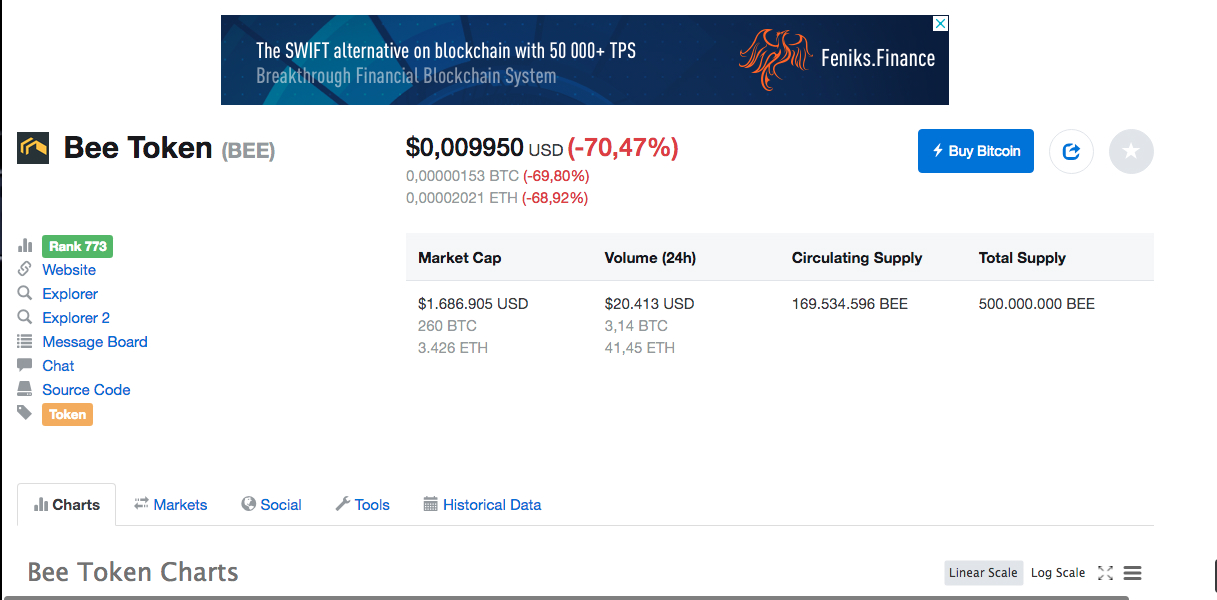Click the drive icon beside Source Code
This screenshot has width=1217, height=600.
(x=25, y=390)
